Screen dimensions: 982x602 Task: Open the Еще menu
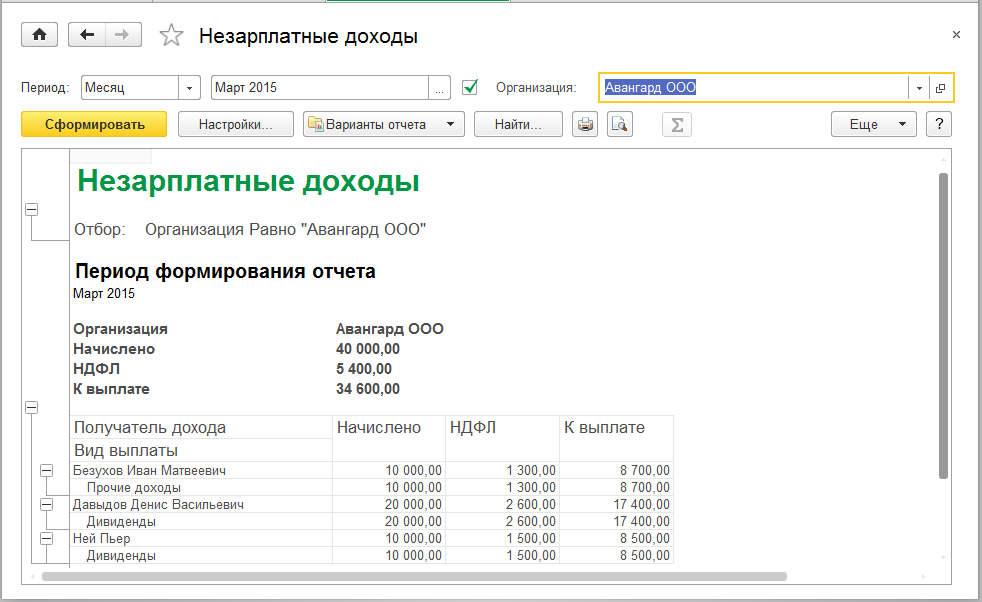tap(873, 124)
